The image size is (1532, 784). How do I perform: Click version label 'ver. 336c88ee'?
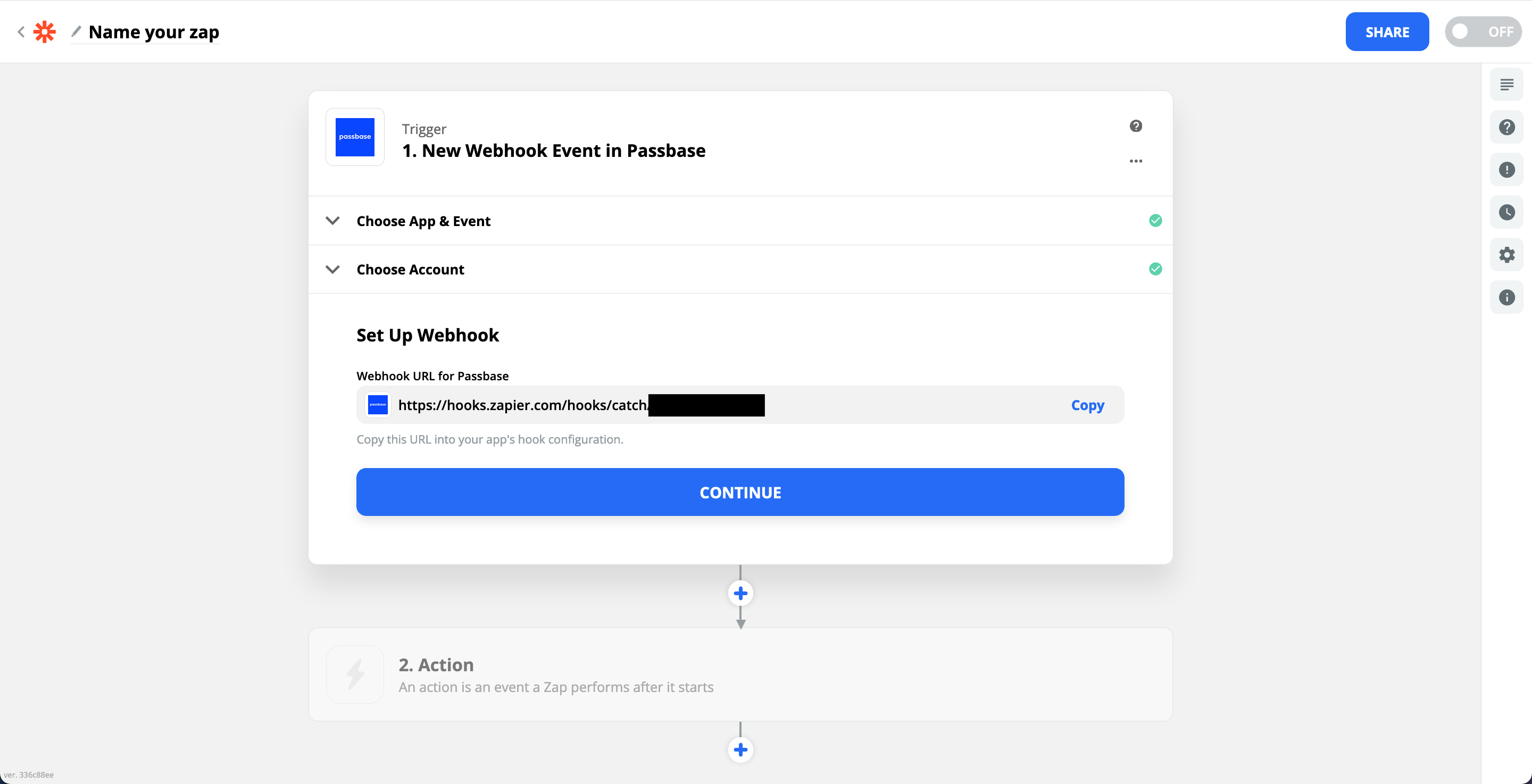[x=29, y=775]
